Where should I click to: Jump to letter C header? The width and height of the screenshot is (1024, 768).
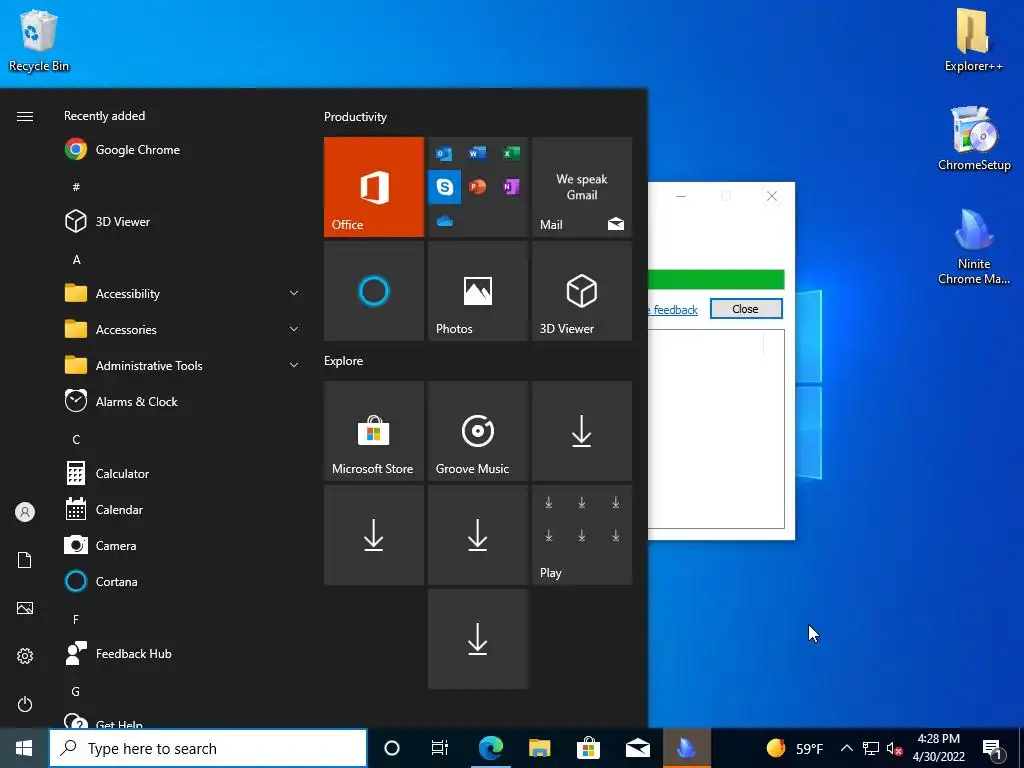pos(76,440)
